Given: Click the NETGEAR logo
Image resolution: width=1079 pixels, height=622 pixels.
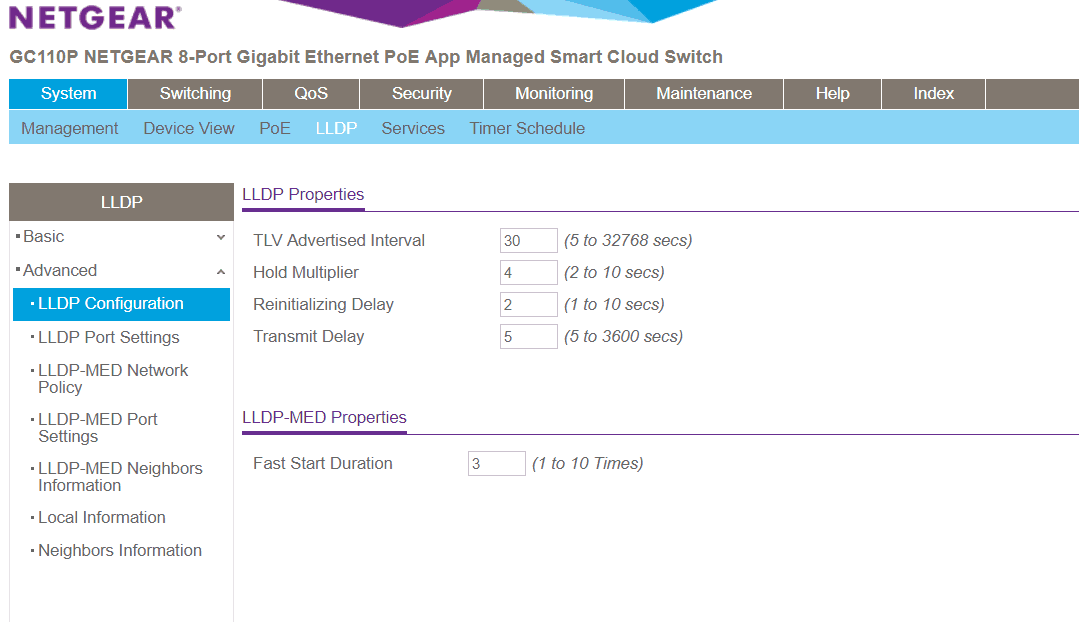Looking at the screenshot, I should [95, 17].
